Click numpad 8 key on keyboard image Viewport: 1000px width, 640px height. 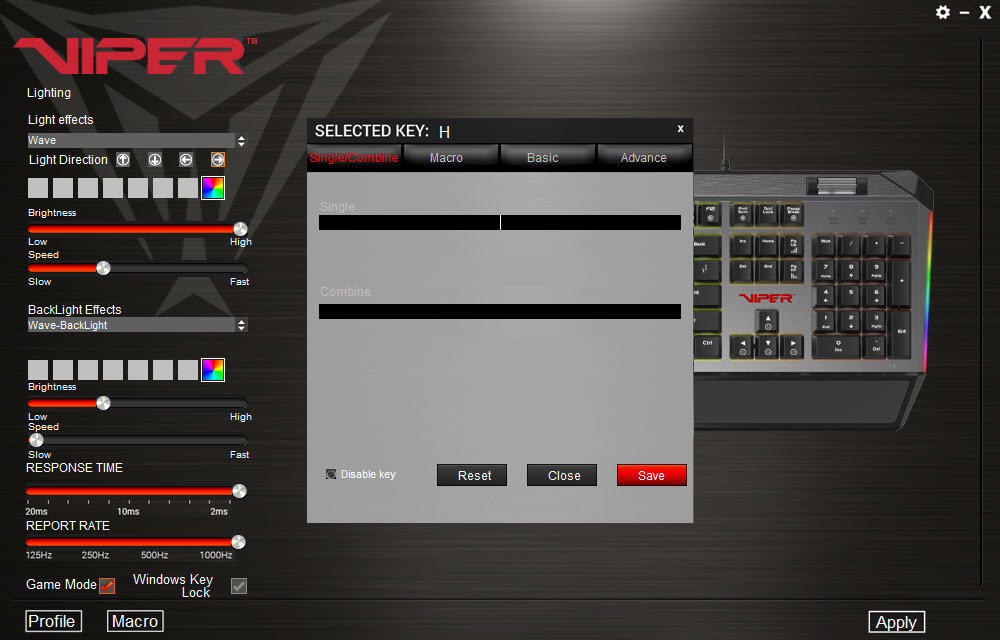[x=850, y=270]
